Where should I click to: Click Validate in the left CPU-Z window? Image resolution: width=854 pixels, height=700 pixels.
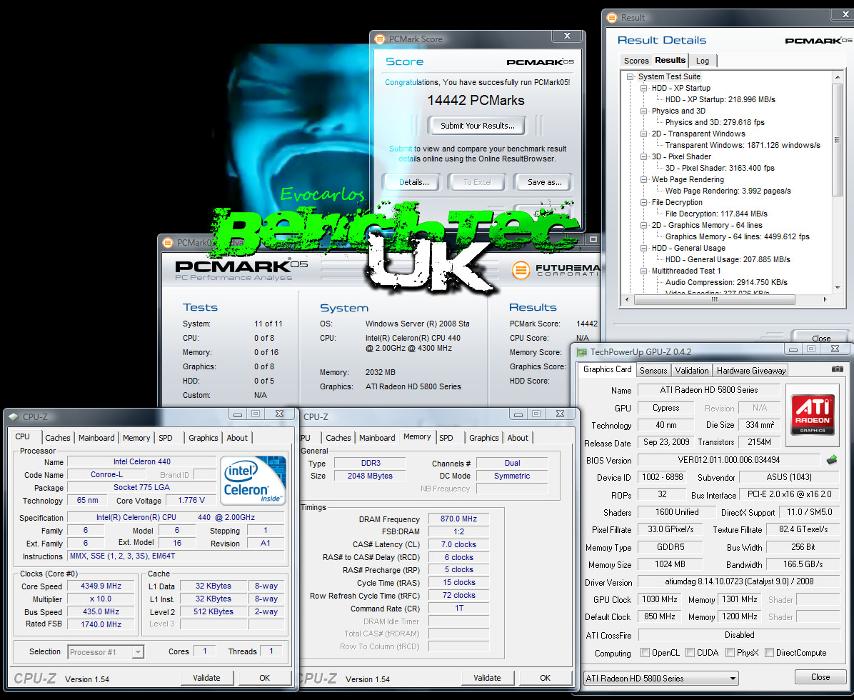206,678
